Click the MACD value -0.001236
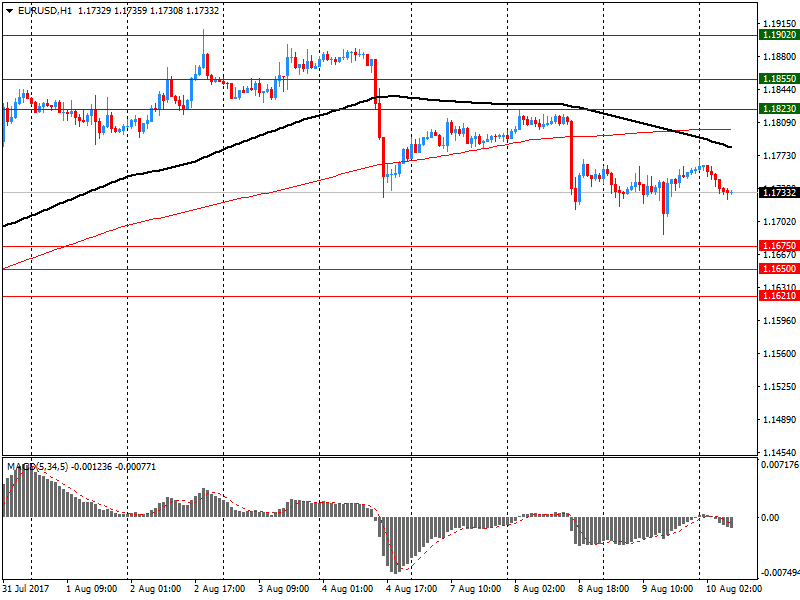The image size is (800, 600). pyautogui.click(x=91, y=467)
